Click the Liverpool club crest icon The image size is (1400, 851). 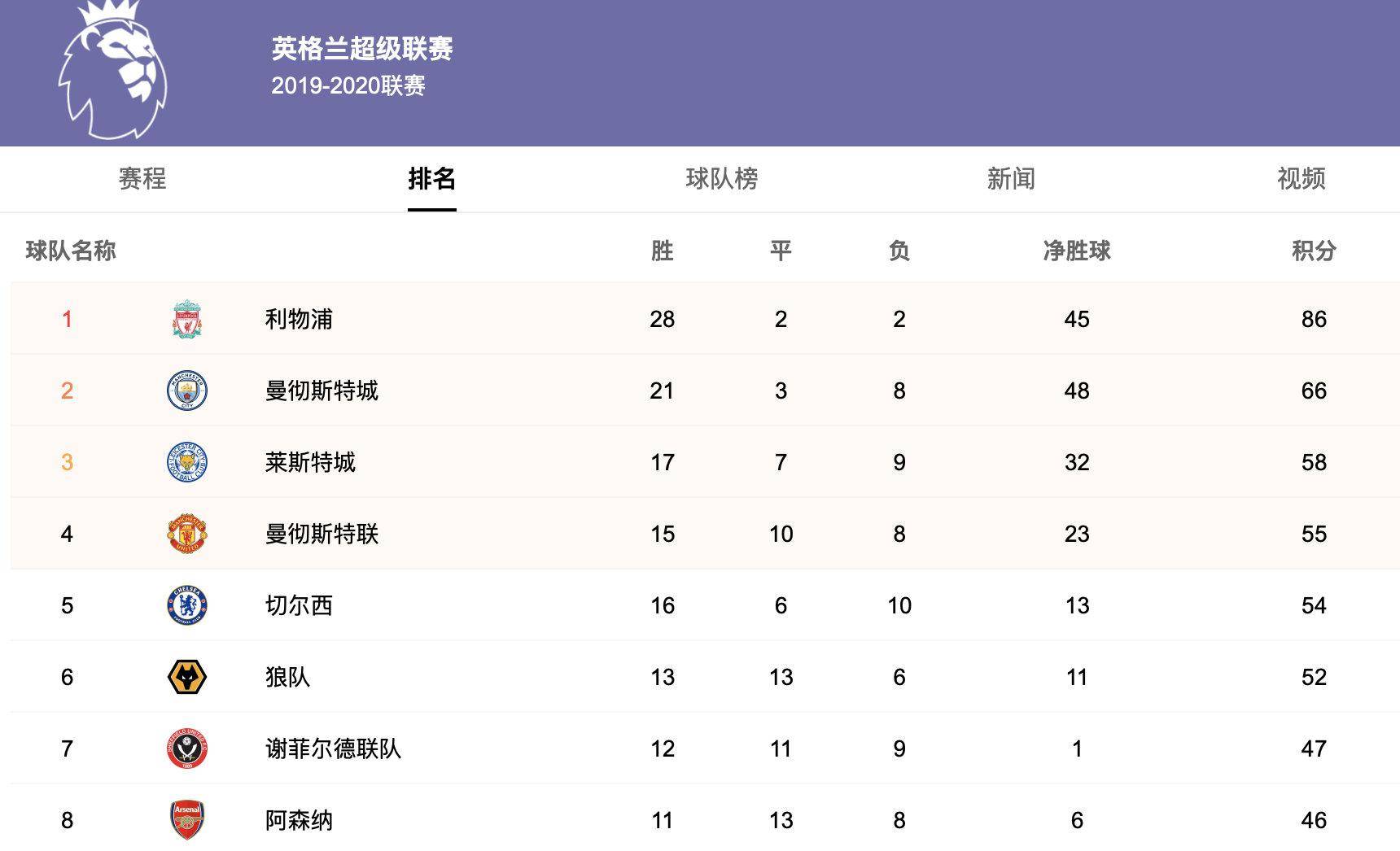point(186,319)
